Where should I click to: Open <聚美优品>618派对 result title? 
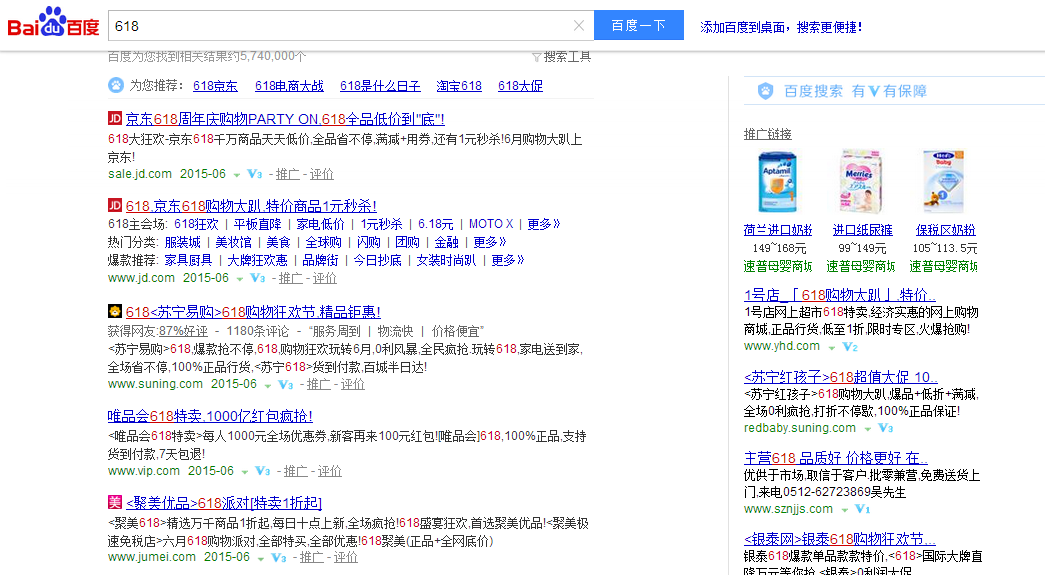coord(224,503)
